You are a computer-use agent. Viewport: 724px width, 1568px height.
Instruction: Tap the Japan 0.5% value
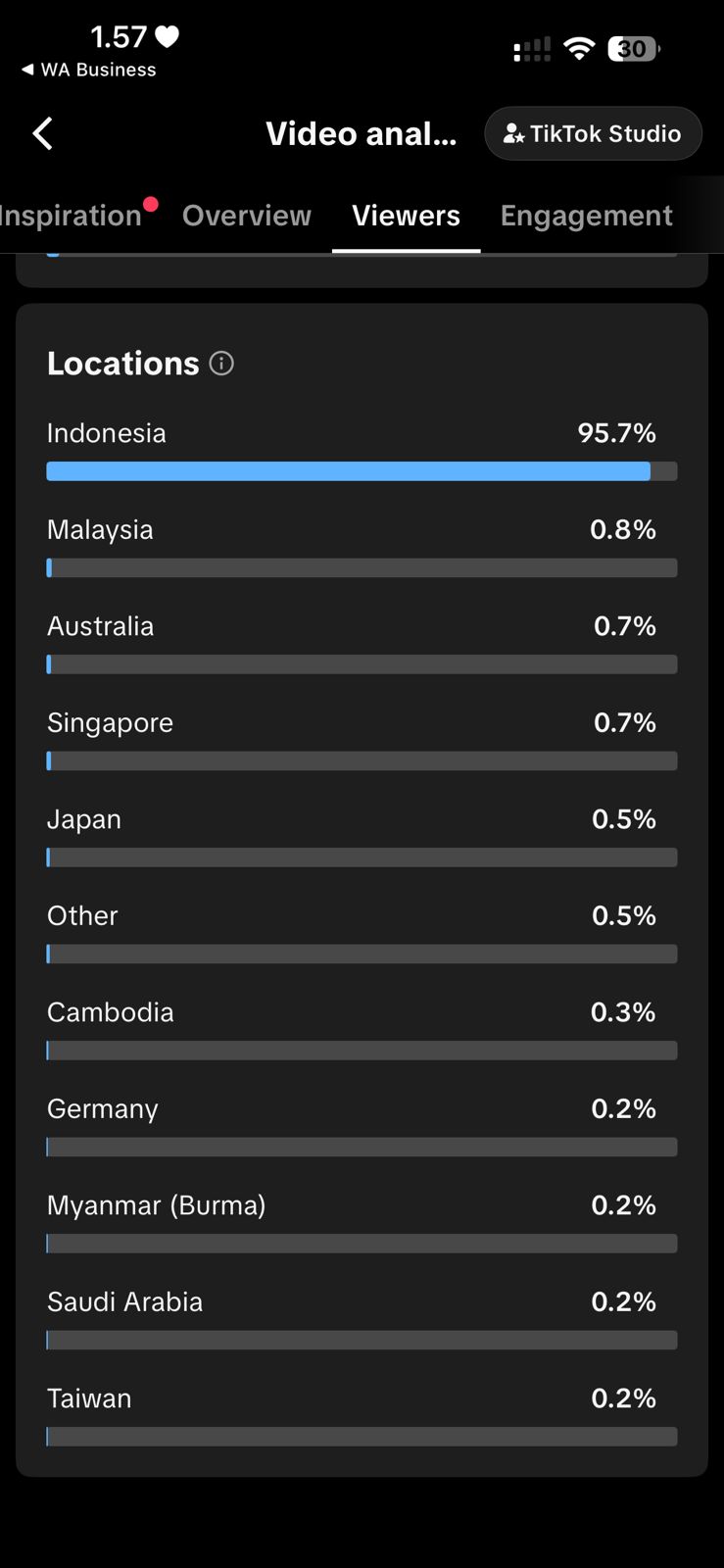coord(624,819)
